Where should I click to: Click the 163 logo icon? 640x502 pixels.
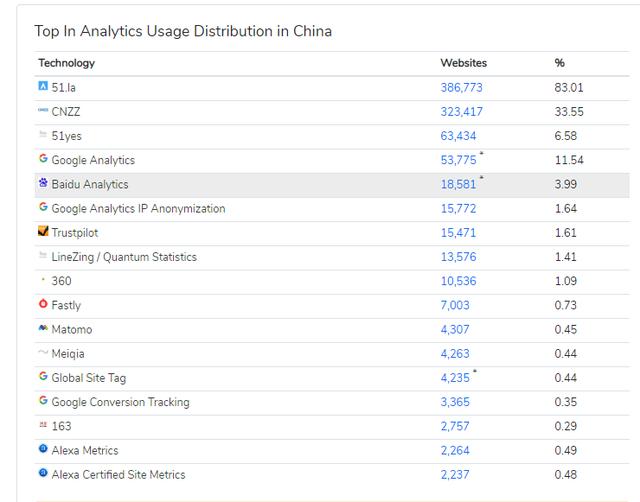[43, 424]
